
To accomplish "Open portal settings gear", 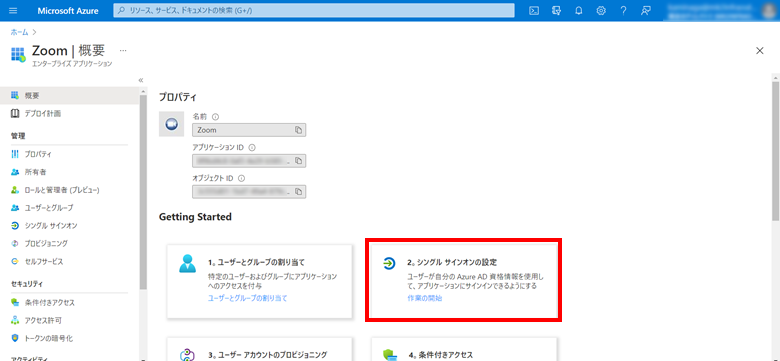I will point(601,10).
